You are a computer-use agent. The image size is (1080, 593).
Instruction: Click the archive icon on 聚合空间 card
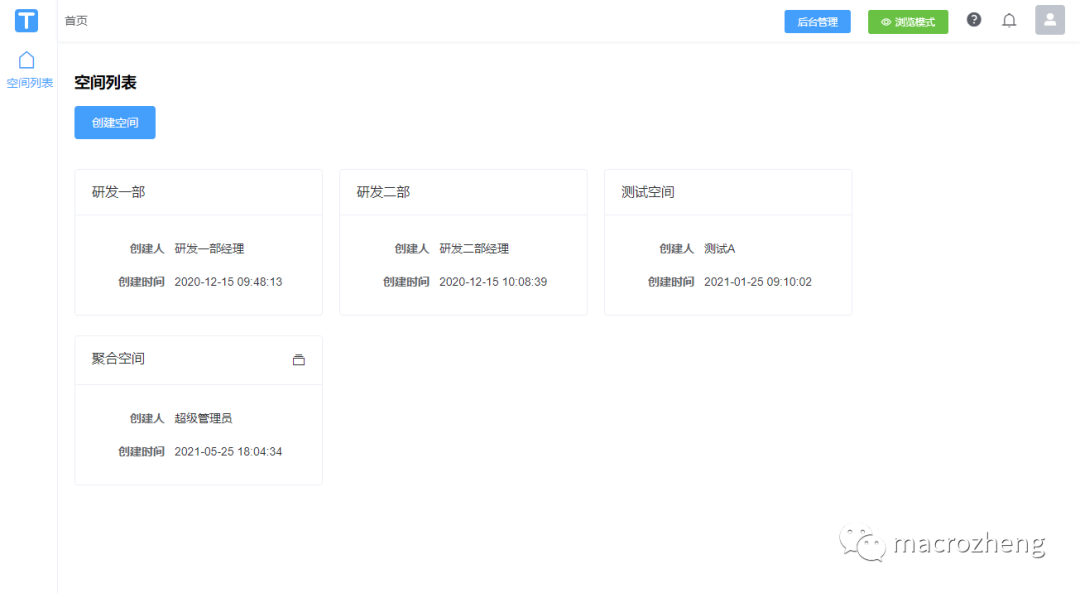coord(298,360)
